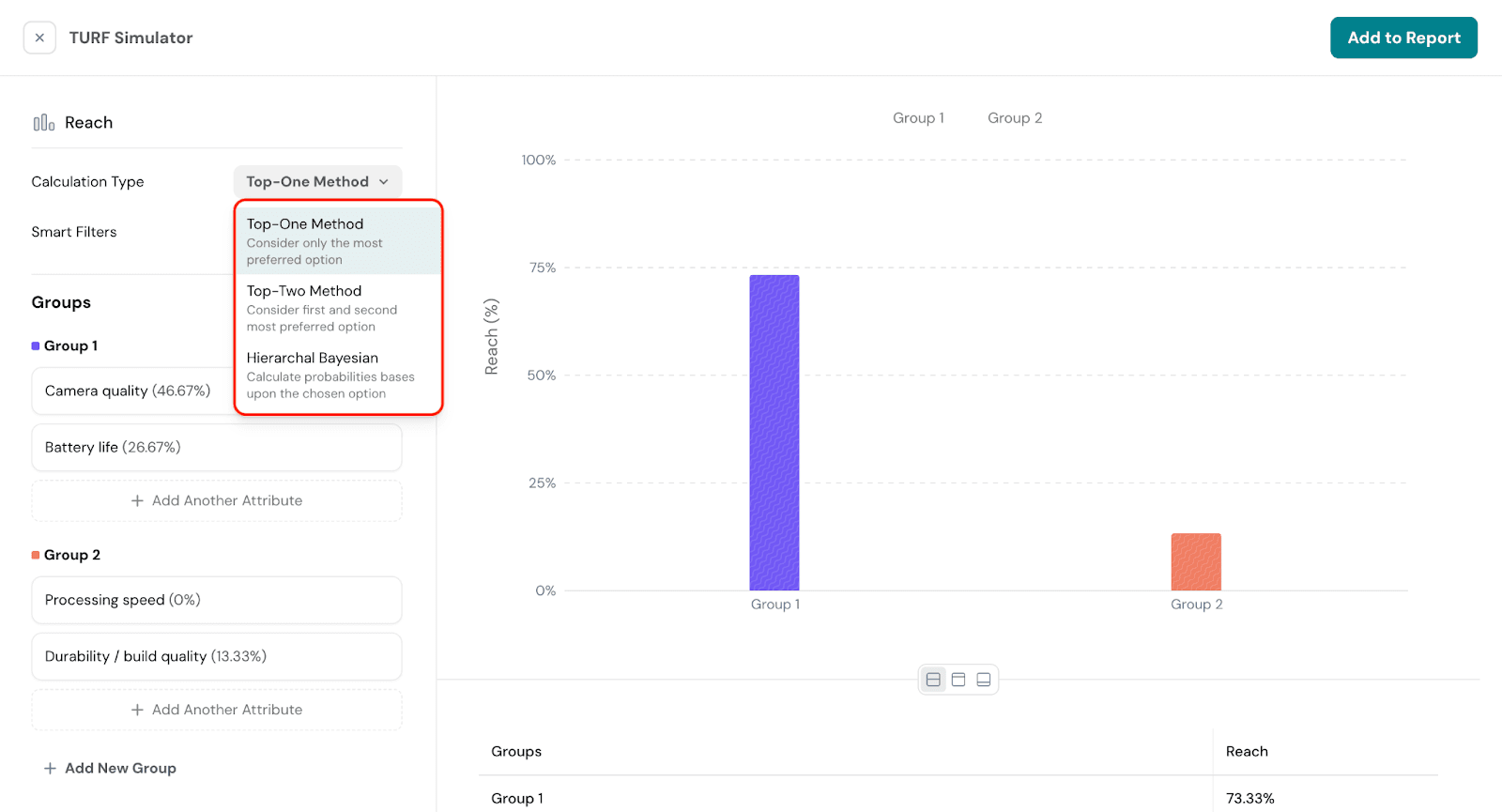Click the chevron arrow next to Top-One Method
The width and height of the screenshot is (1502, 812).
384,182
